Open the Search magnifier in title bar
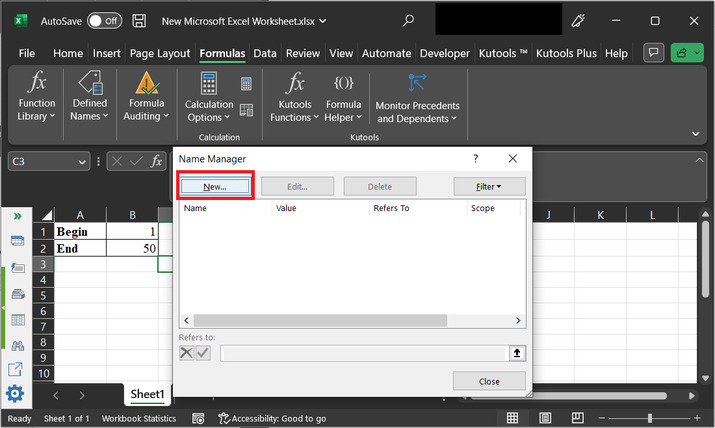The height and width of the screenshot is (428, 715). coord(408,20)
